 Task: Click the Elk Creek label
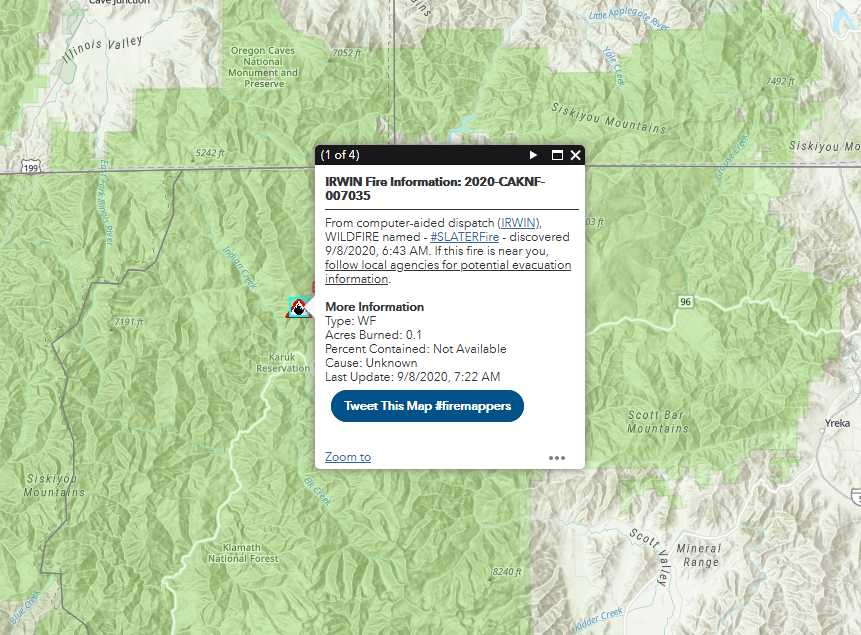(318, 491)
